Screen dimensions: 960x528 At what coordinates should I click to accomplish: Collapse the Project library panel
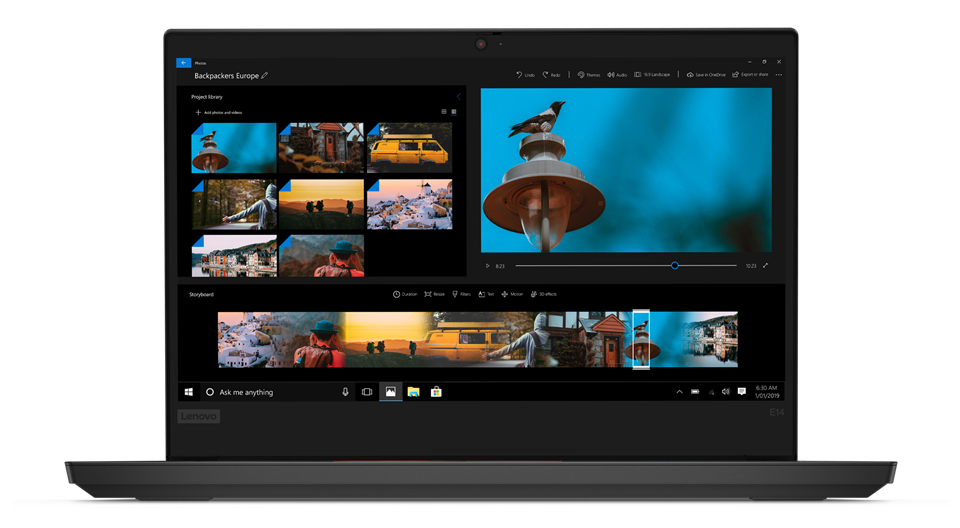pos(458,97)
